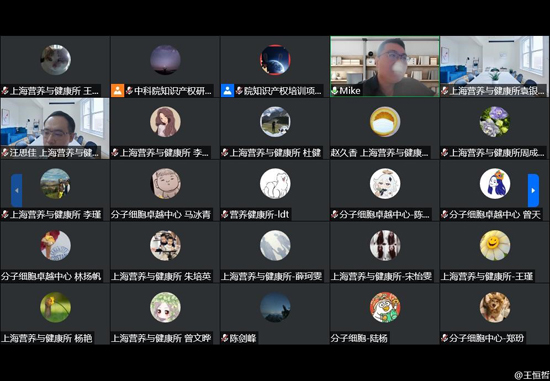
Task: Click the name label 分子细胞卓越中心 马冰青
Action: pyautogui.click(x=161, y=214)
